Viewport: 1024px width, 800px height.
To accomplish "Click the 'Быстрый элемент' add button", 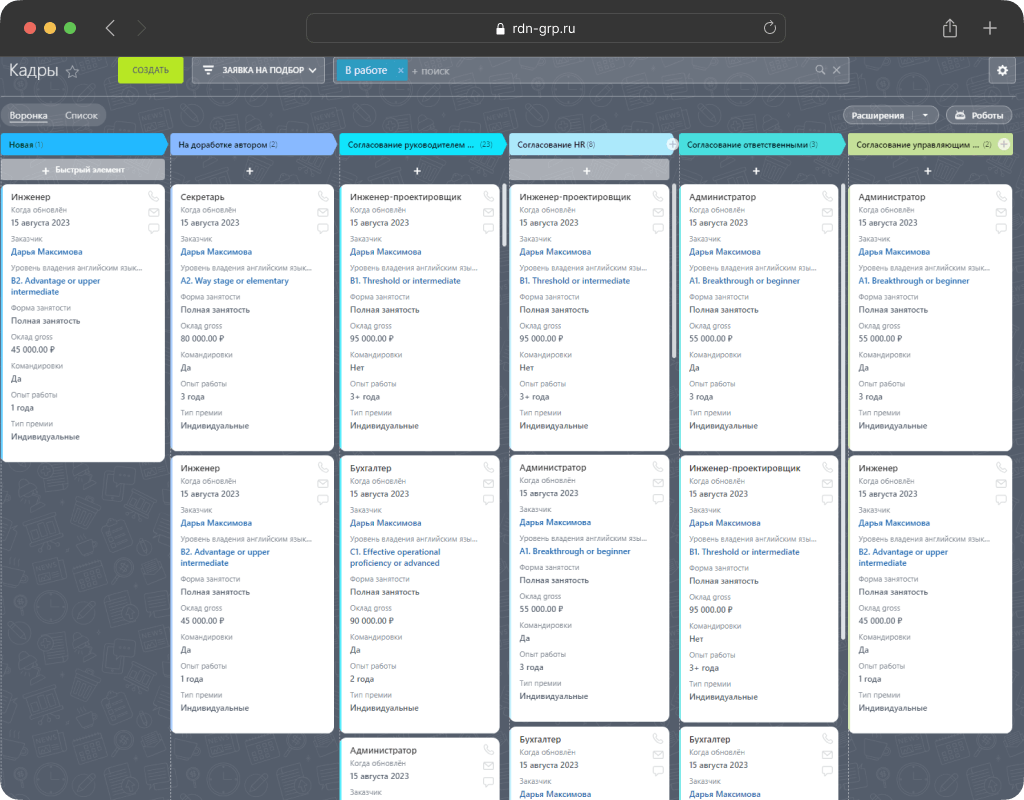I will (x=83, y=170).
